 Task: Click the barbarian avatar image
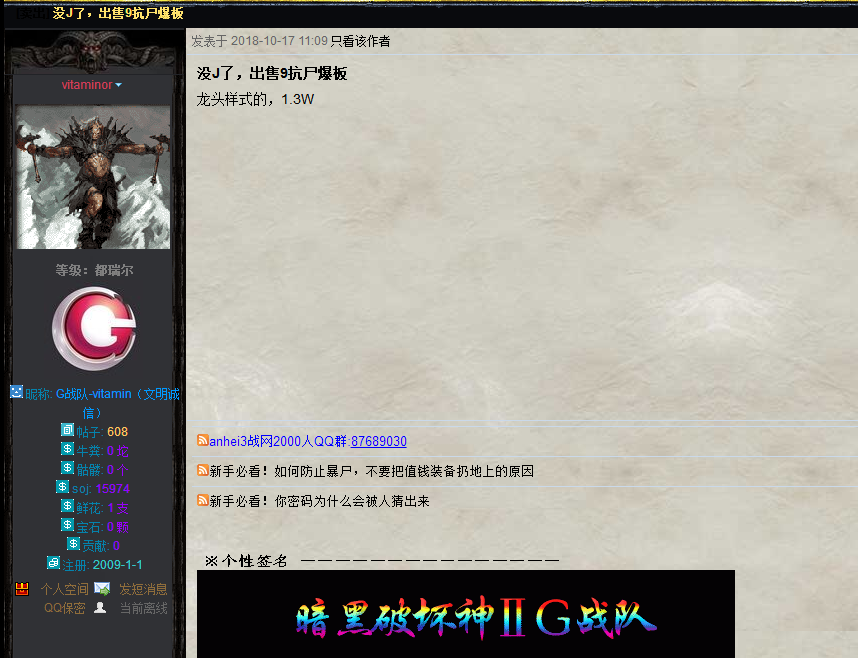pos(93,177)
